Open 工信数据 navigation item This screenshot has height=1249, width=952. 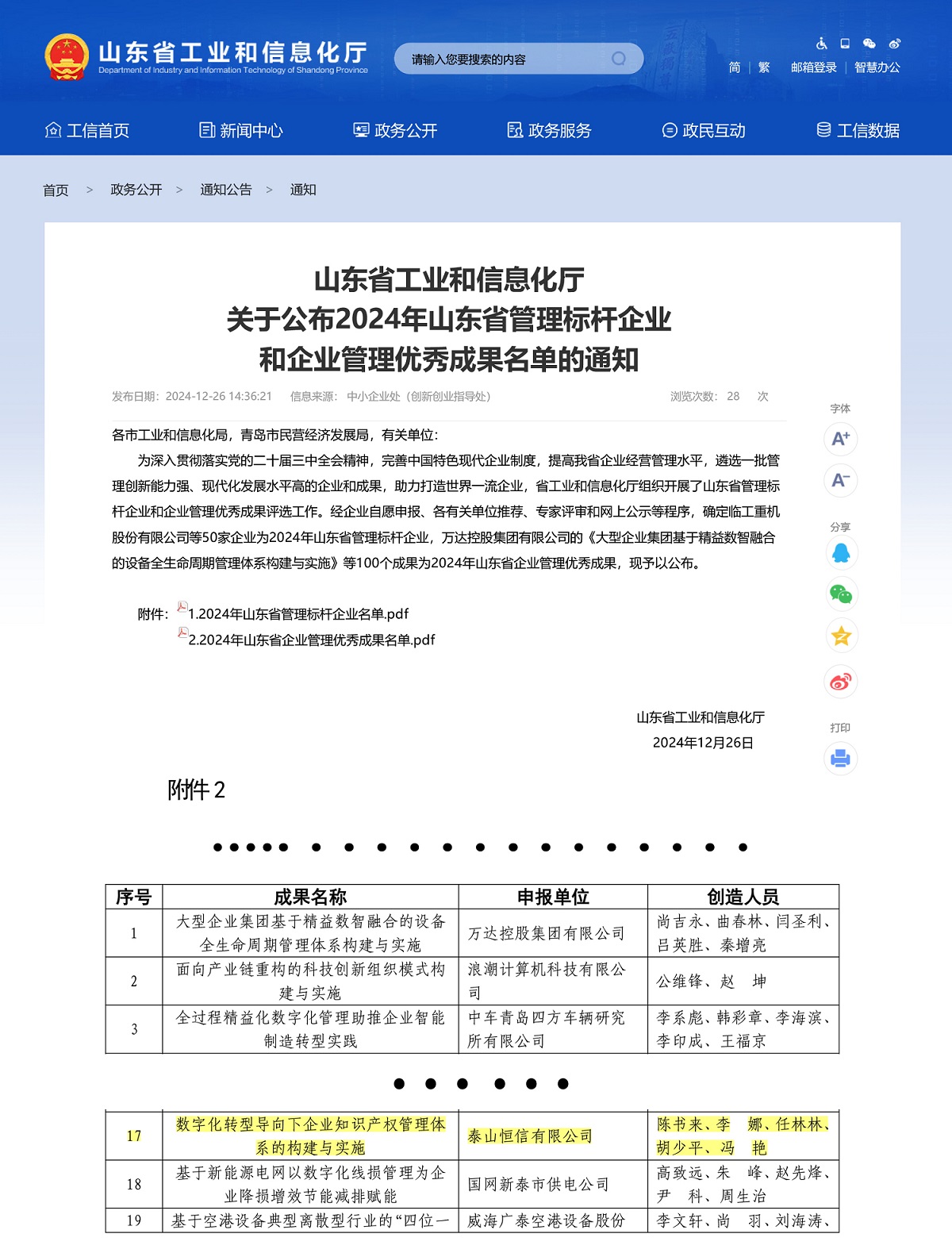pyautogui.click(x=858, y=130)
